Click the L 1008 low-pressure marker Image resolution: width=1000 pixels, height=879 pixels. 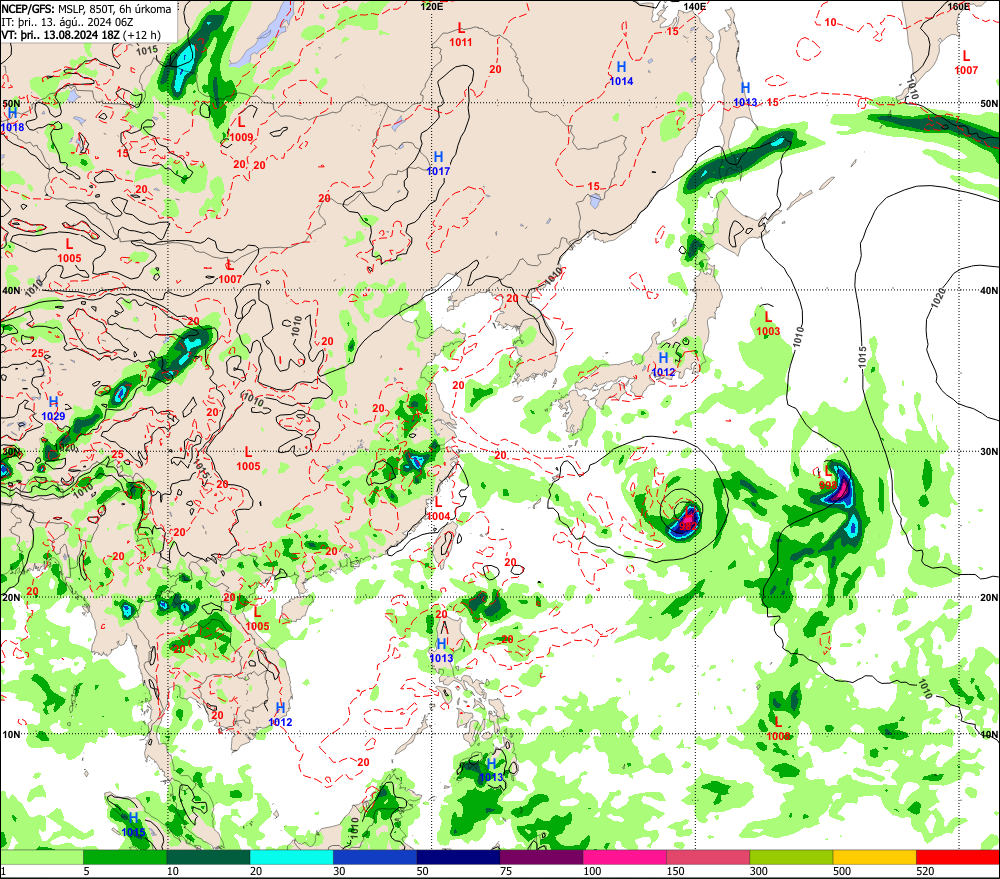pyautogui.click(x=778, y=728)
